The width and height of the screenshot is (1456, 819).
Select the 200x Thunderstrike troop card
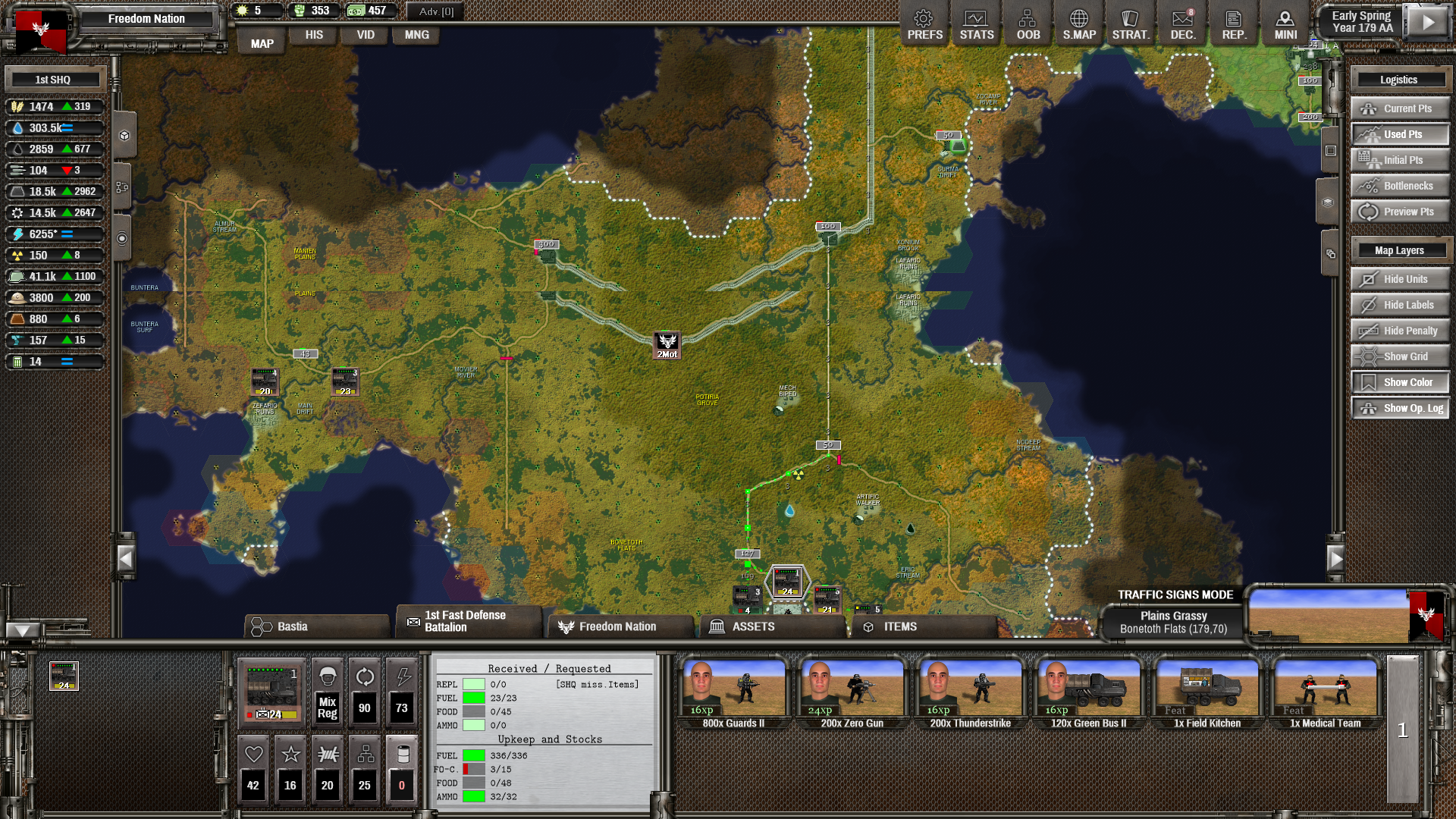click(x=970, y=694)
